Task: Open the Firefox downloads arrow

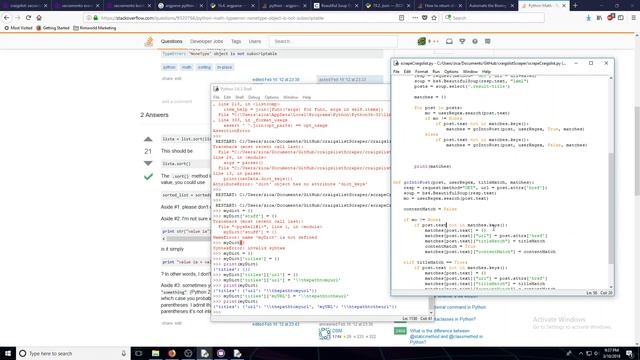Action: (588, 18)
